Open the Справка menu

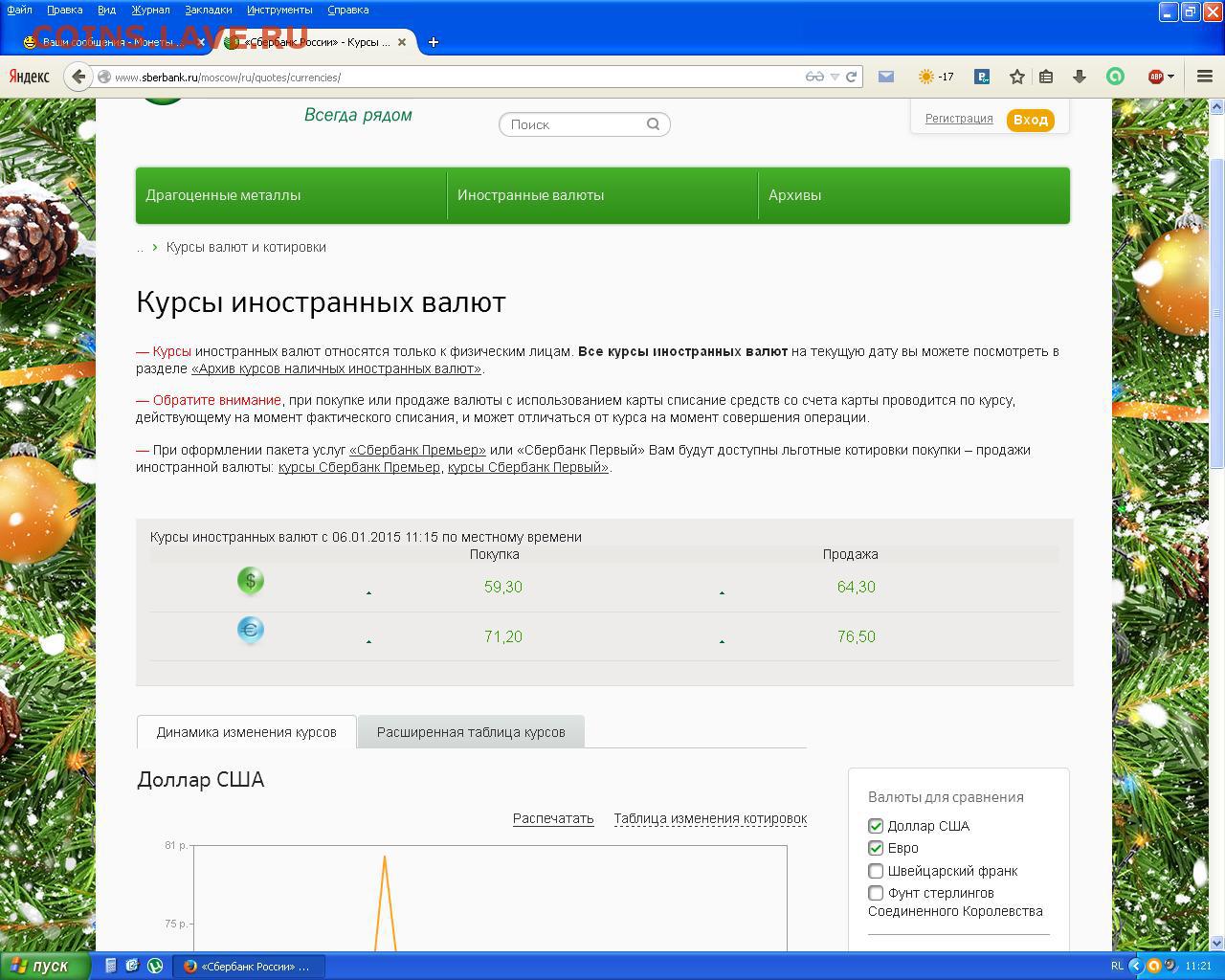(x=347, y=10)
